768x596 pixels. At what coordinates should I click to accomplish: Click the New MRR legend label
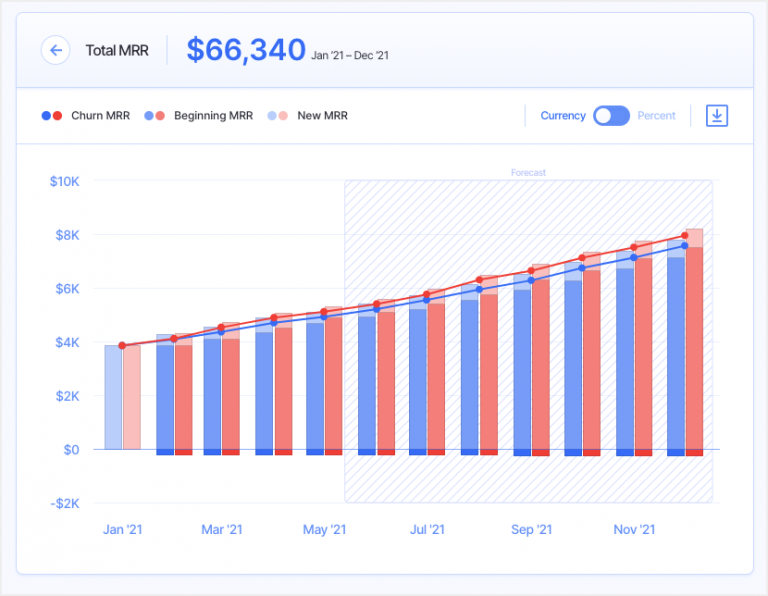tap(321, 116)
